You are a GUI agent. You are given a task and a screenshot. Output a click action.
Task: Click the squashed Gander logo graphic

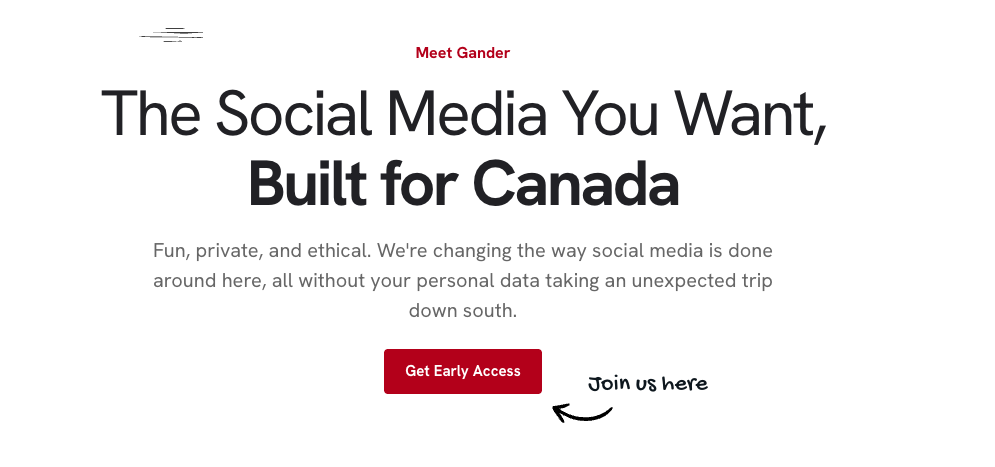coord(171,35)
